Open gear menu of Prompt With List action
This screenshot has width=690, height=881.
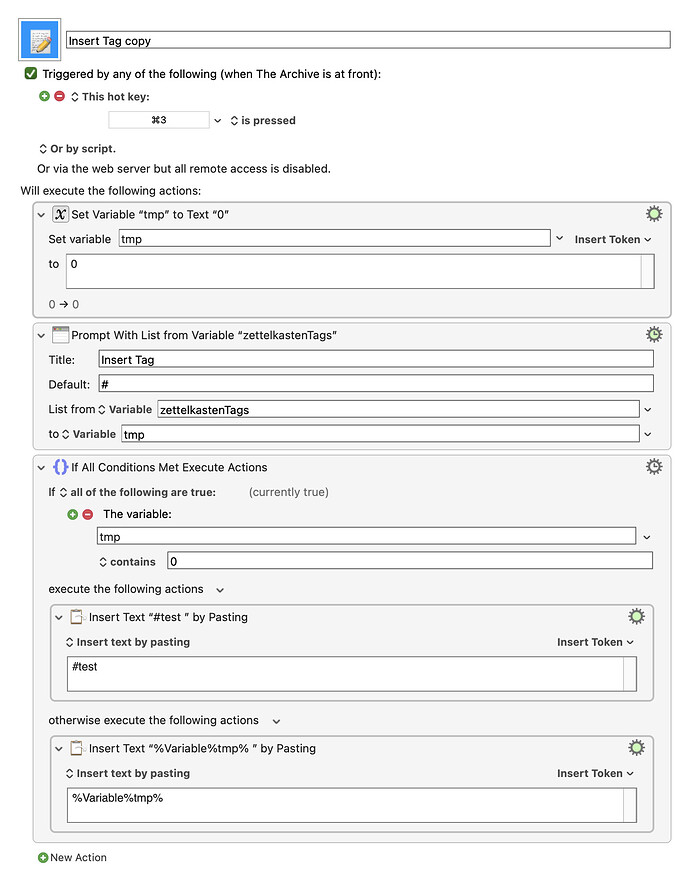[x=653, y=334]
